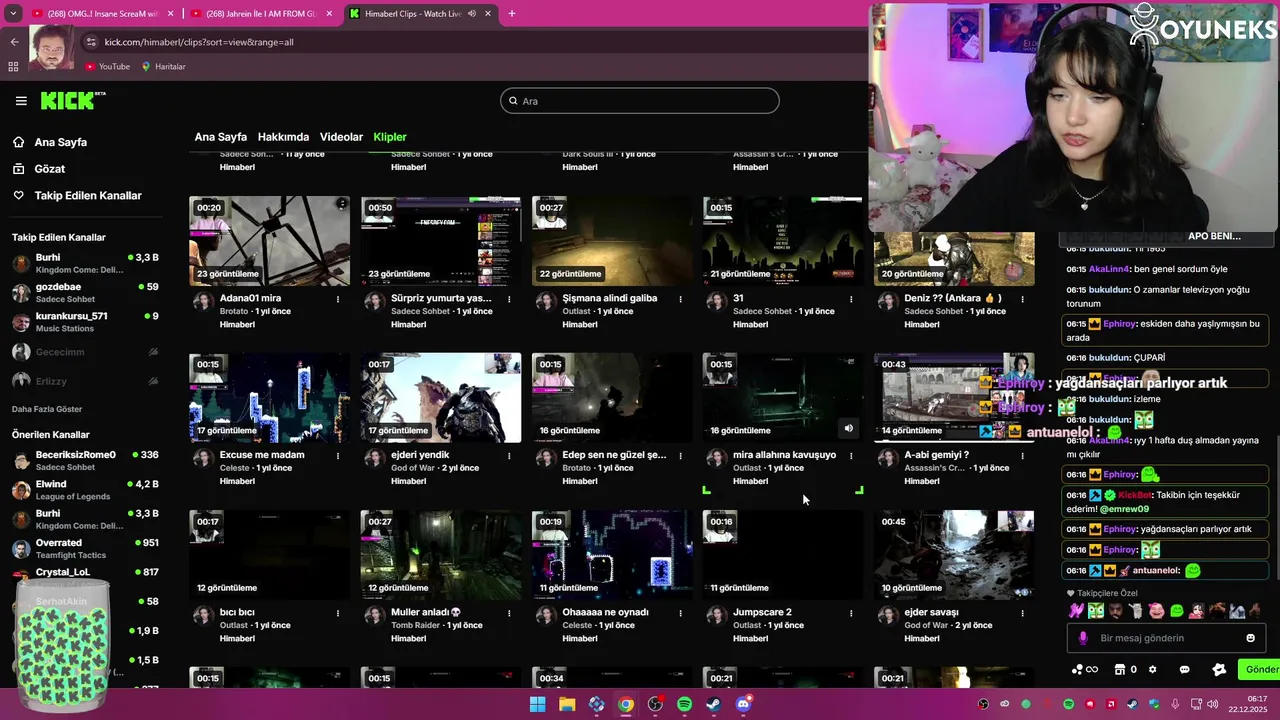Click the Ara search field
The height and width of the screenshot is (720, 1280).
[640, 100]
